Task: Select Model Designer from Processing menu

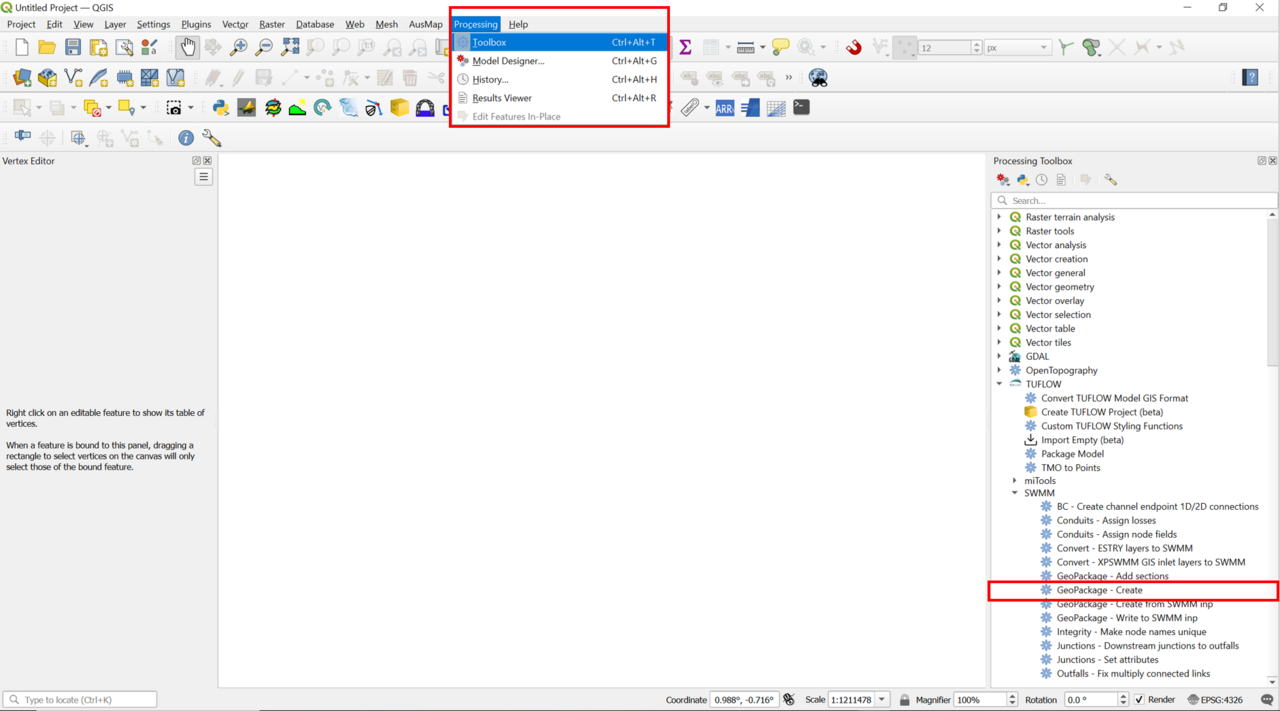Action: 508,61
